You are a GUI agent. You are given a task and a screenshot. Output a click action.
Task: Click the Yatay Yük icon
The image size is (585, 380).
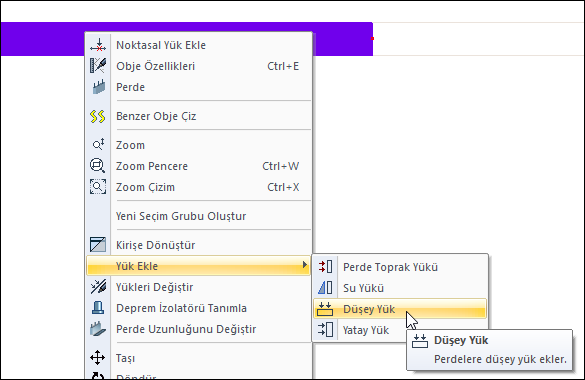coord(325,330)
